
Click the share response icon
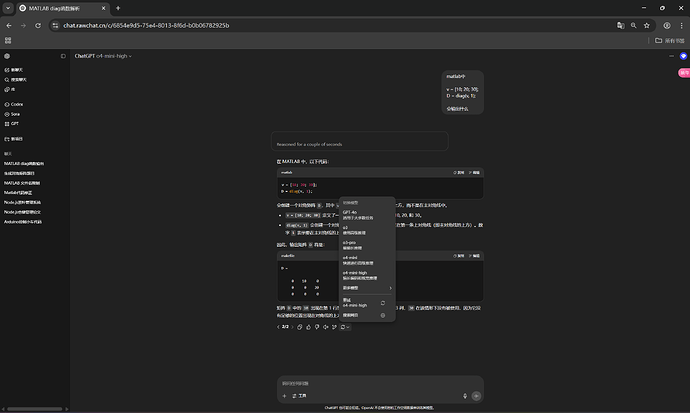click(334, 327)
